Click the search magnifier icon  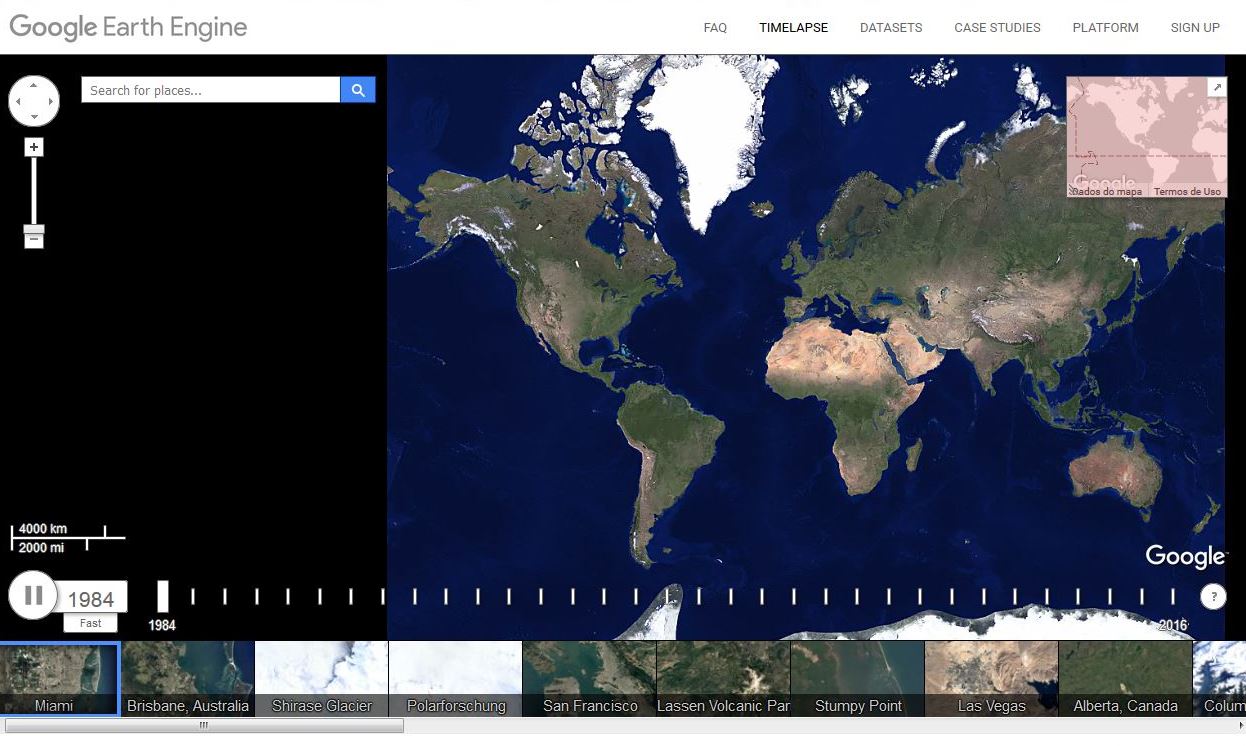coord(357,89)
